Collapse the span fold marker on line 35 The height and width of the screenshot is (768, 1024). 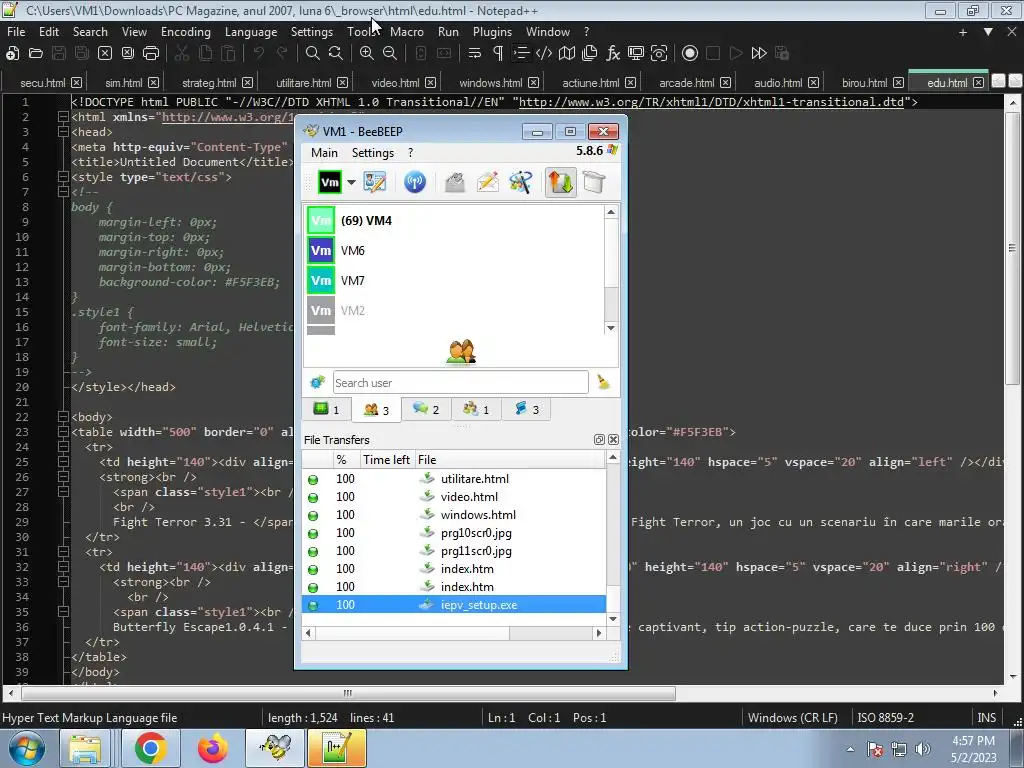[x=63, y=612]
